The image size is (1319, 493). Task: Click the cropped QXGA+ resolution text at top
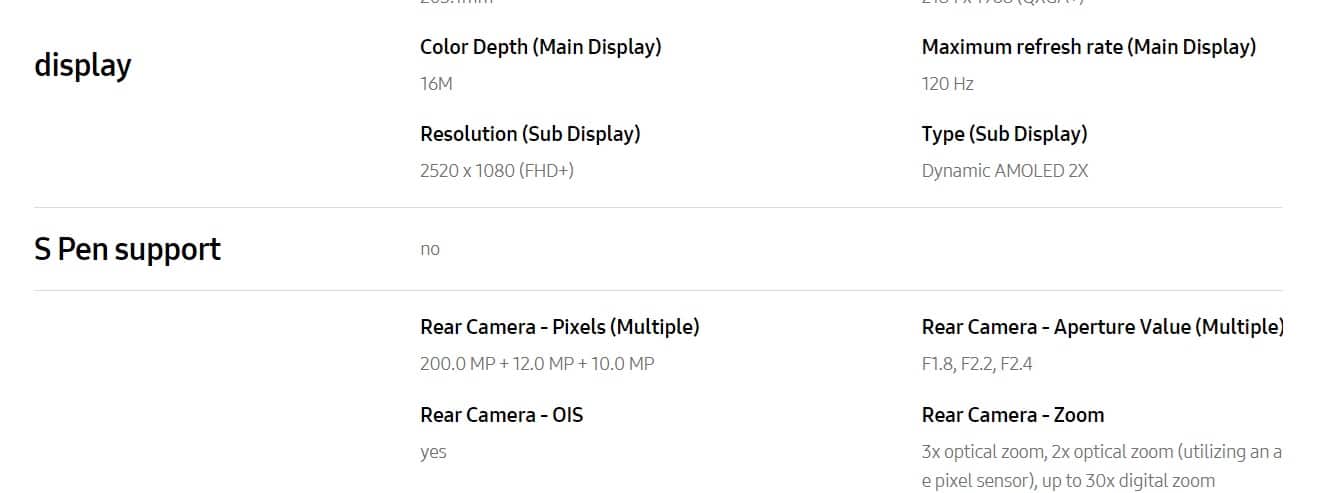tap(1003, 2)
